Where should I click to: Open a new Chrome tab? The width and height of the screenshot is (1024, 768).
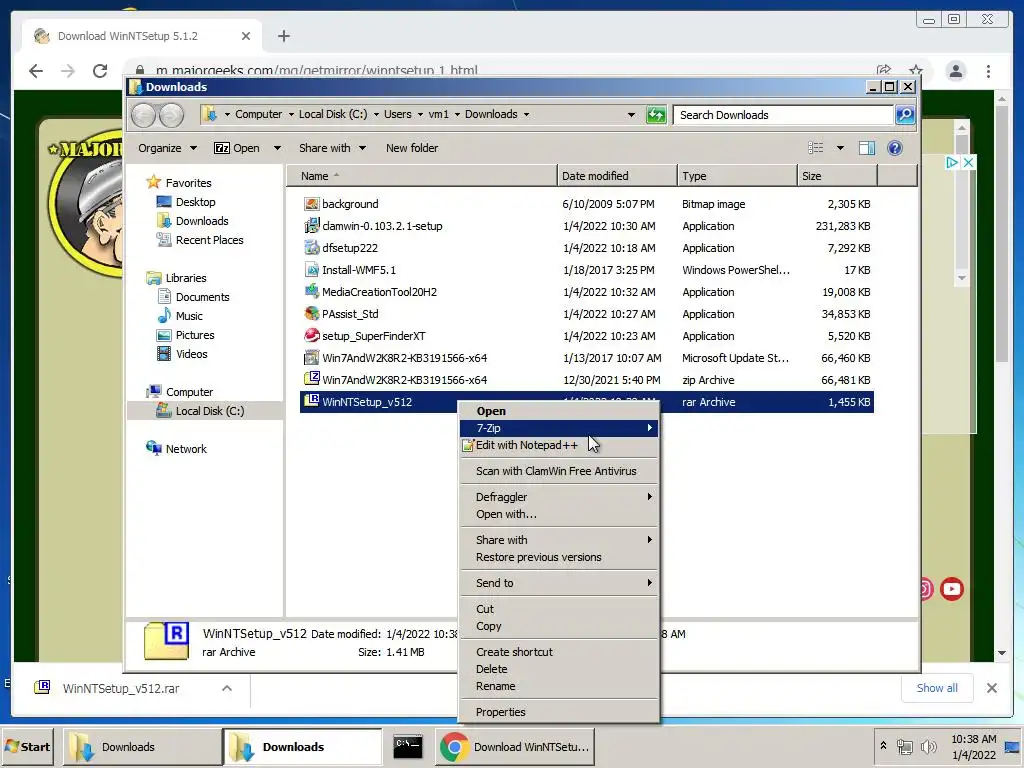283,36
